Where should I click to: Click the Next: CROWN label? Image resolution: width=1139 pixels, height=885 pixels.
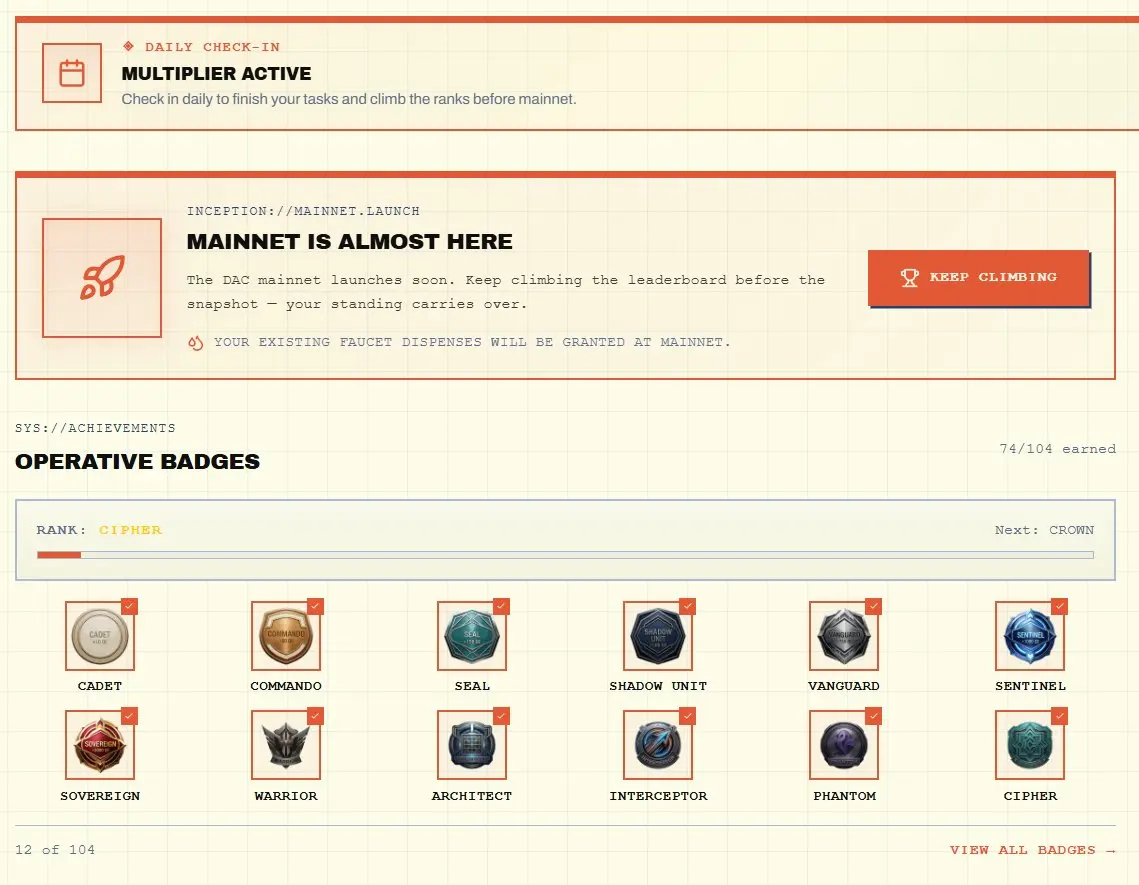pos(1044,530)
